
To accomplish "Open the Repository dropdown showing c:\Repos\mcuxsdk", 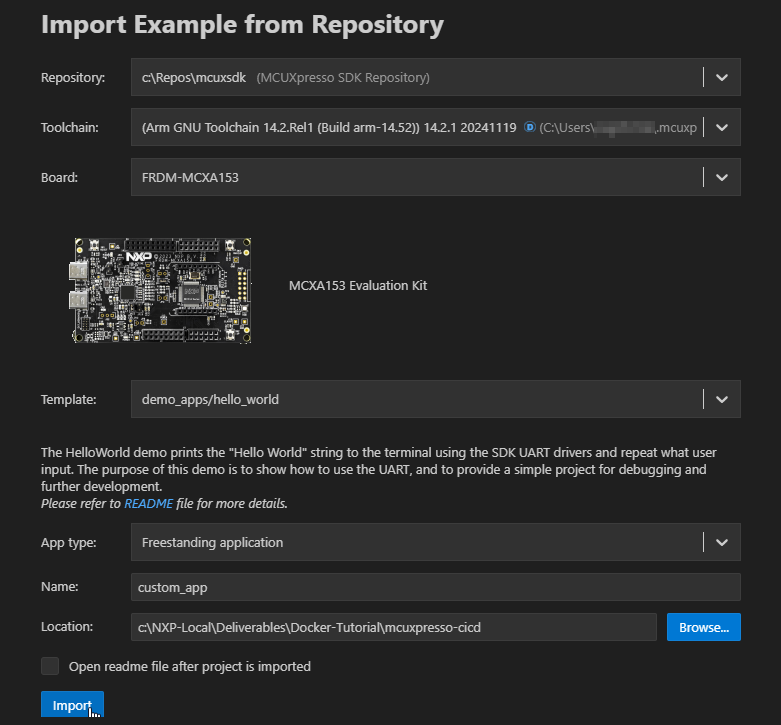I will 435,77.
